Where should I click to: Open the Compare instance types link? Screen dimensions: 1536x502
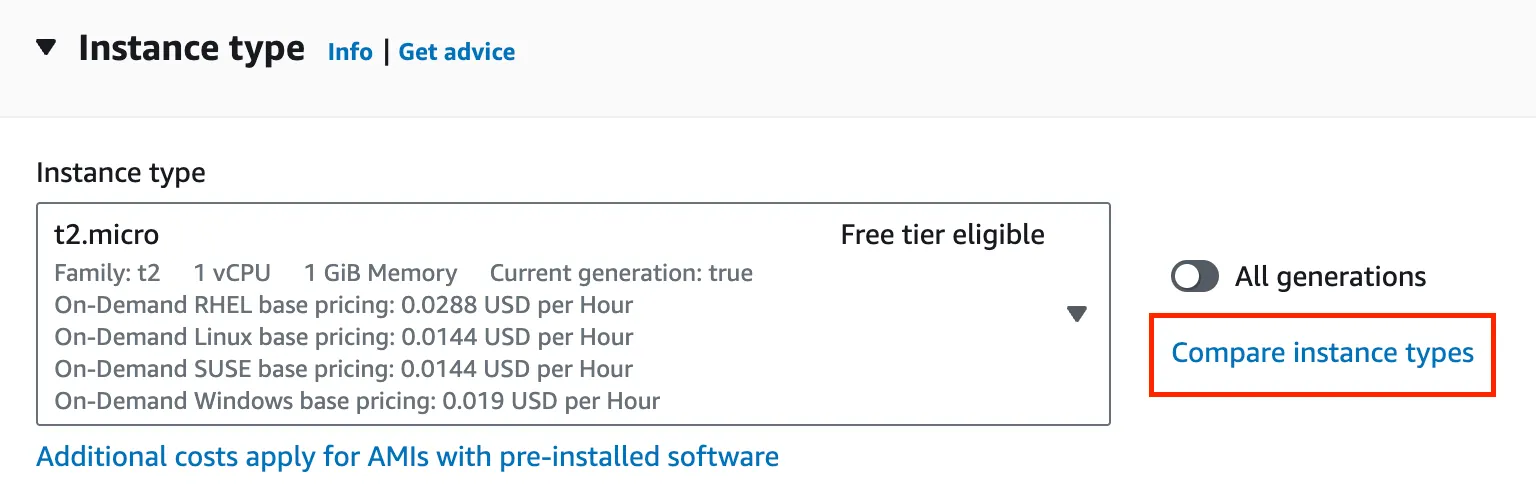point(1322,353)
